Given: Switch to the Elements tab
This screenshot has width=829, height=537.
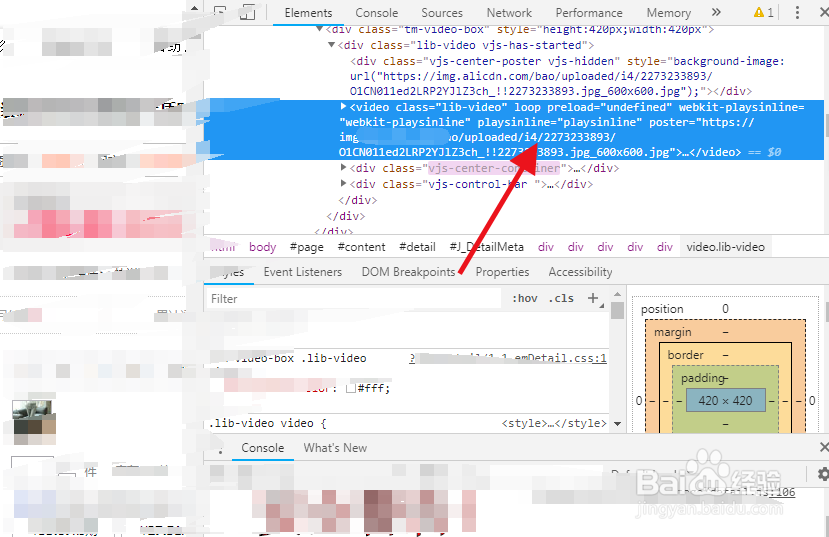Looking at the screenshot, I should [x=308, y=13].
